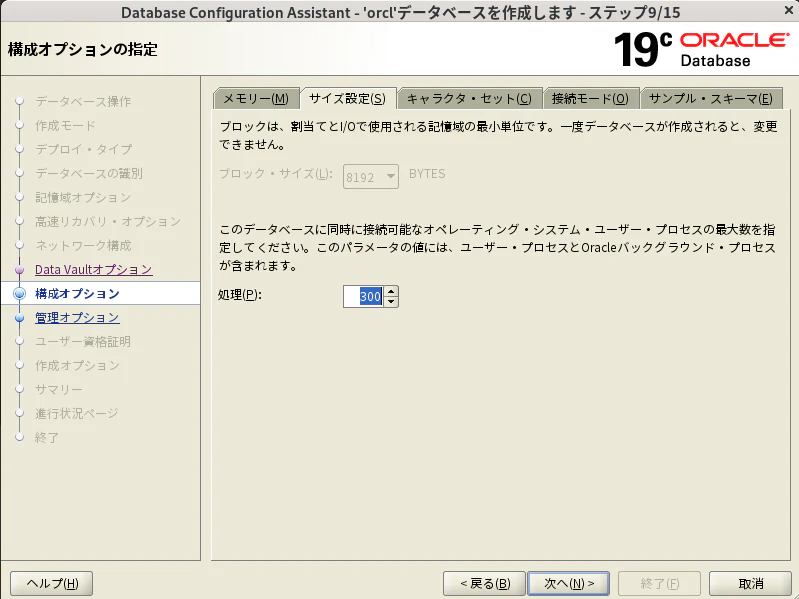Open the Data Vaultオプション step link
The image size is (799, 599).
click(x=93, y=269)
